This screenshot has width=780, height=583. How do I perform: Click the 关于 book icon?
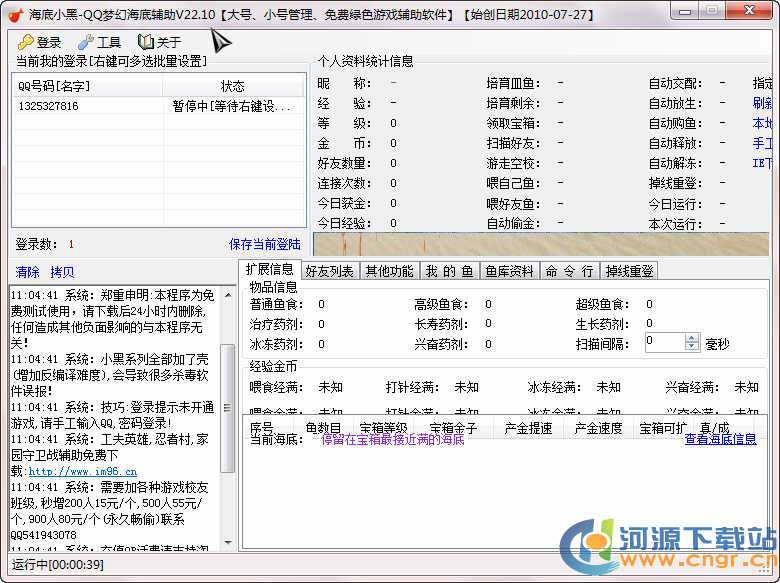click(x=145, y=42)
